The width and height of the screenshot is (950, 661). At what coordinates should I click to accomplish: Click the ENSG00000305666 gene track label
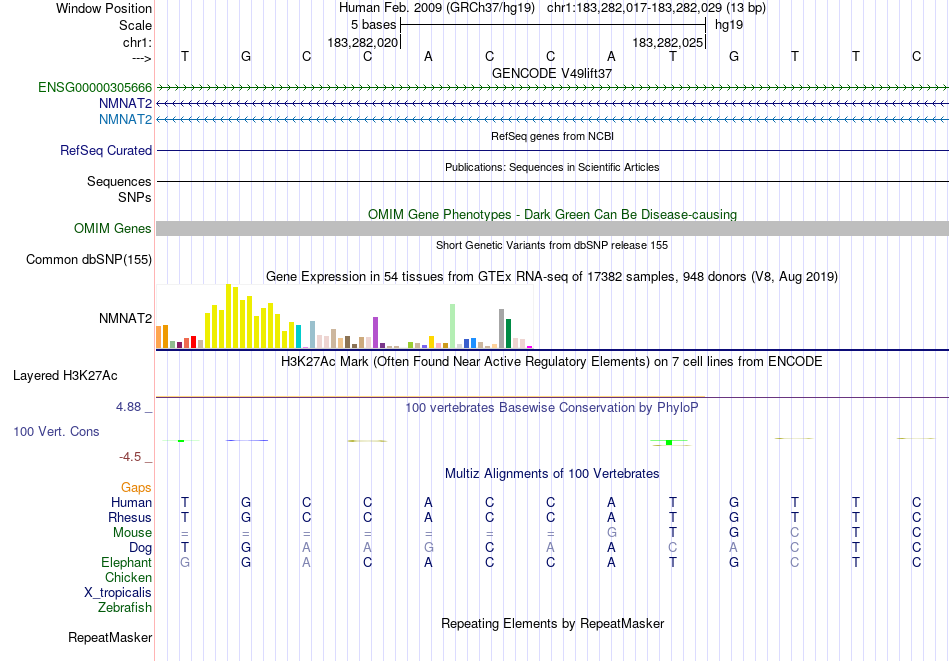click(x=95, y=88)
